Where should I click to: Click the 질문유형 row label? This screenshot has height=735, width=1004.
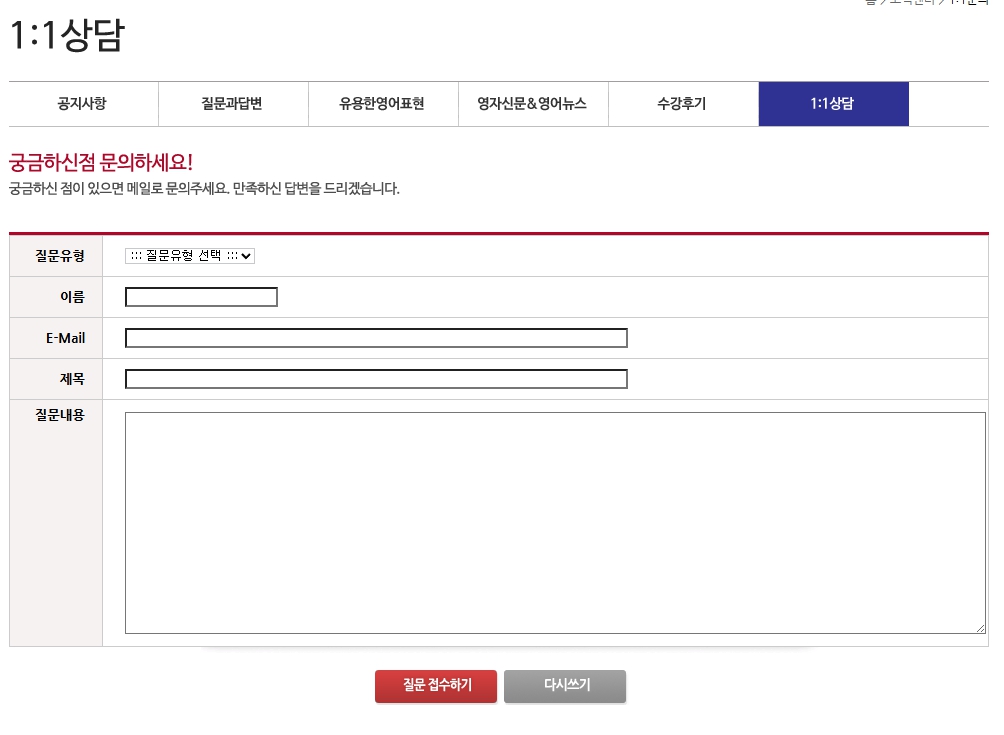coord(60,256)
